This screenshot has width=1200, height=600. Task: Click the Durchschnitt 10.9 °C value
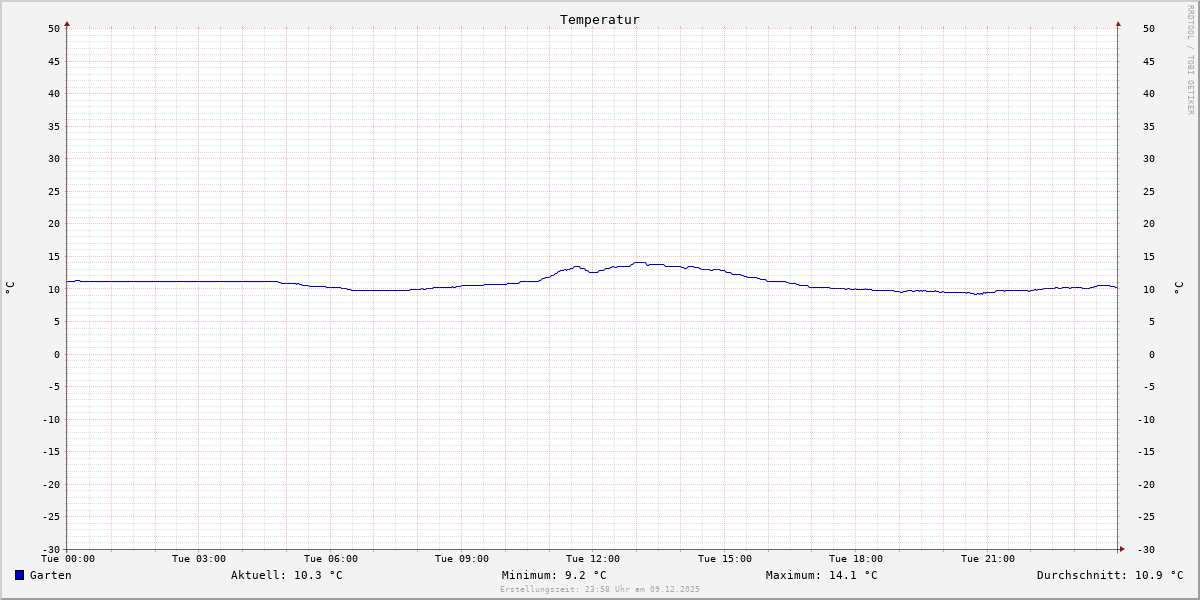(1109, 575)
